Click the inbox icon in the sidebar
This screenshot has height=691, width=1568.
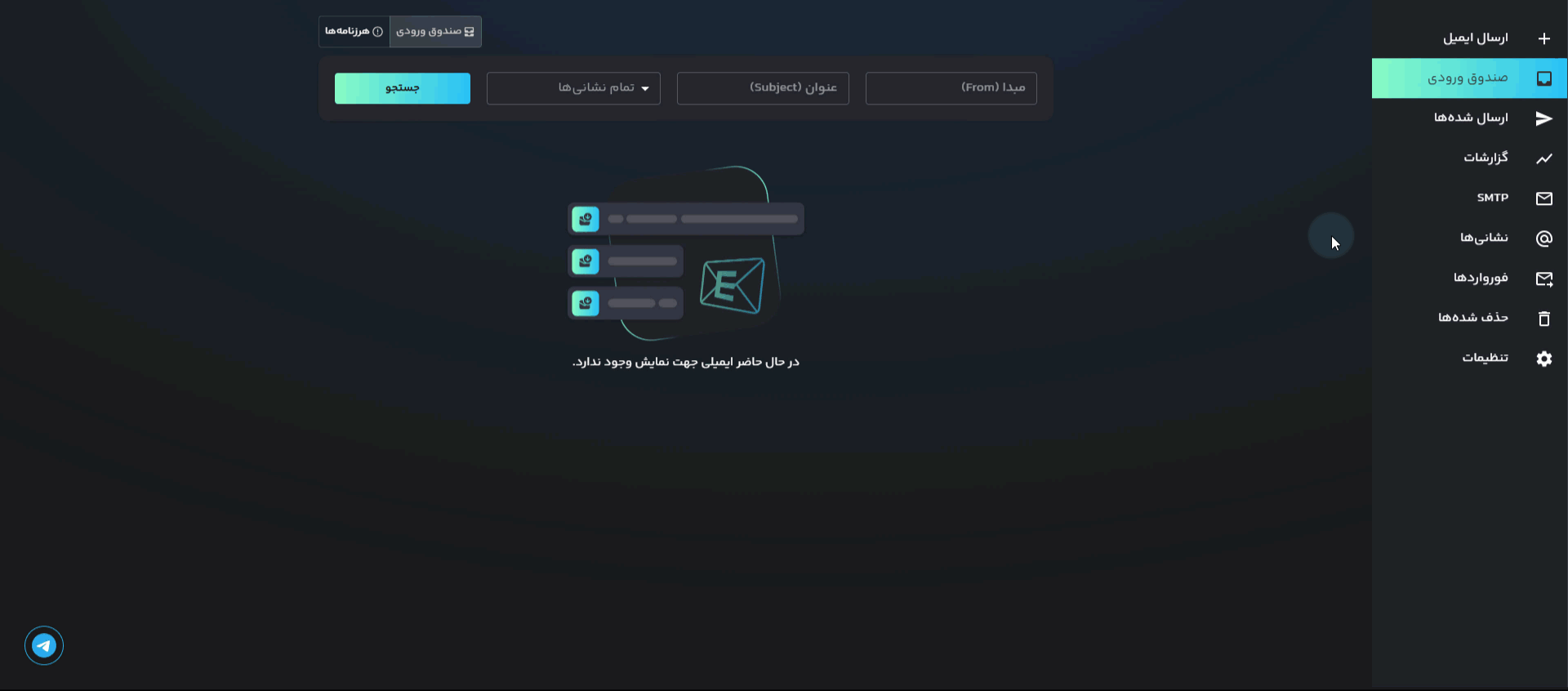1543,78
